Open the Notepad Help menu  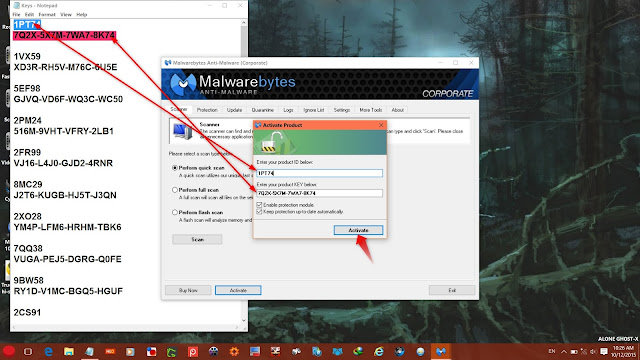tap(82, 15)
